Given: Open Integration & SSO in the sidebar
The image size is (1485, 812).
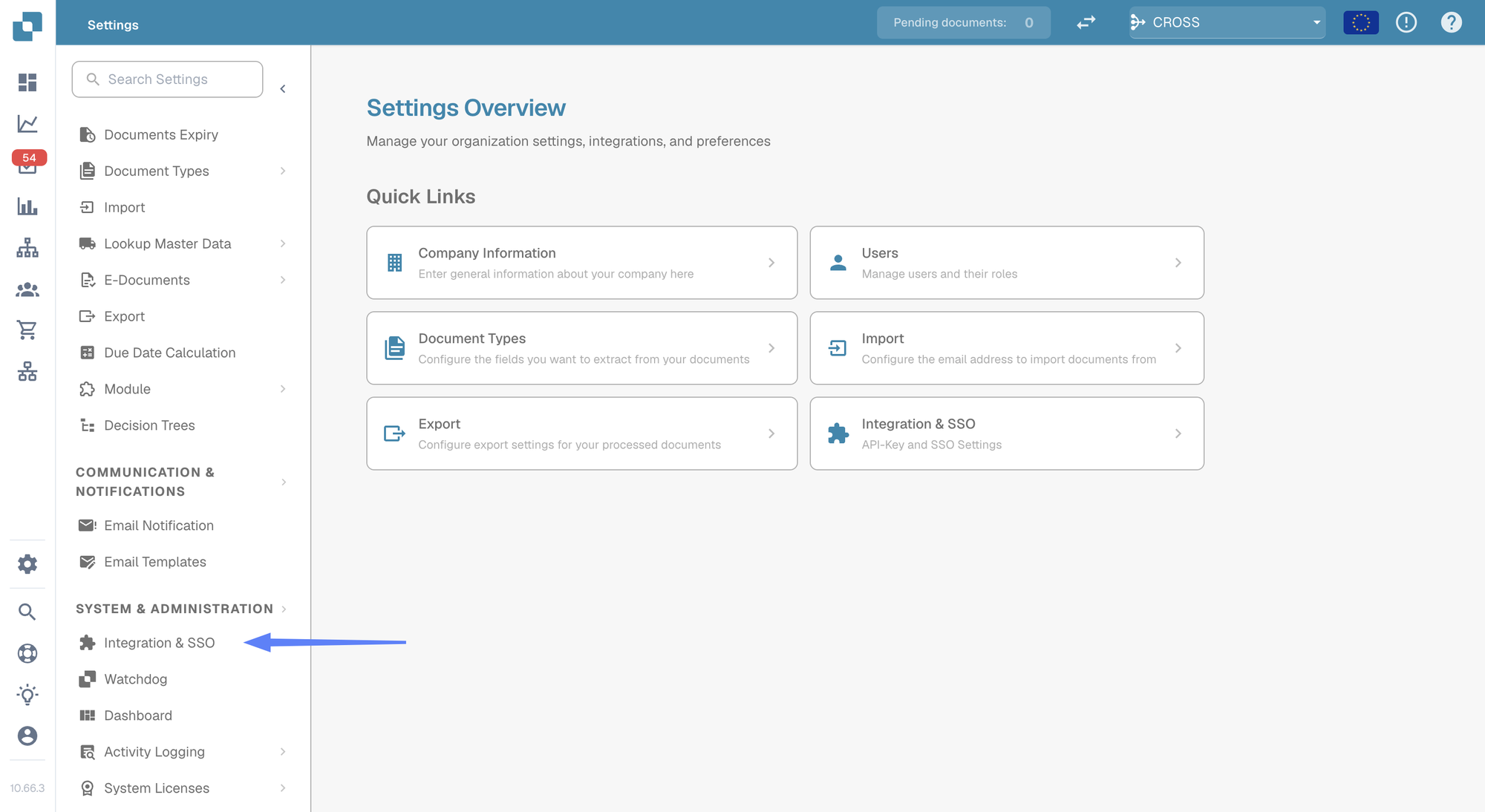Looking at the screenshot, I should [159, 644].
